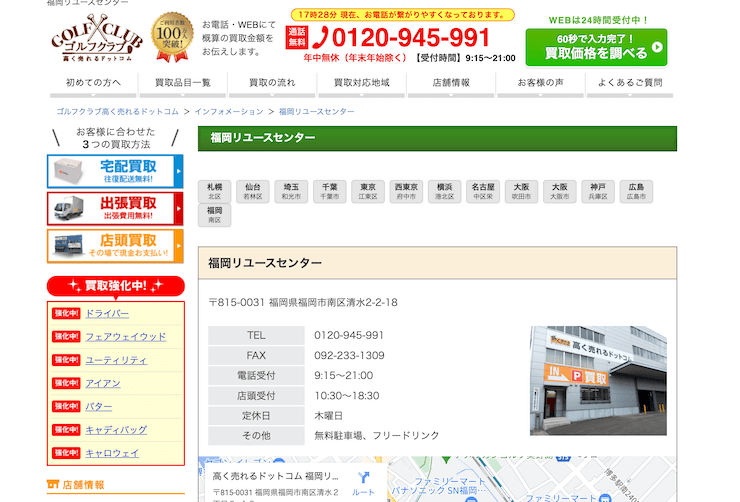
Task: Choose the 名古屋 中区栄 location button
Action: 482,191
